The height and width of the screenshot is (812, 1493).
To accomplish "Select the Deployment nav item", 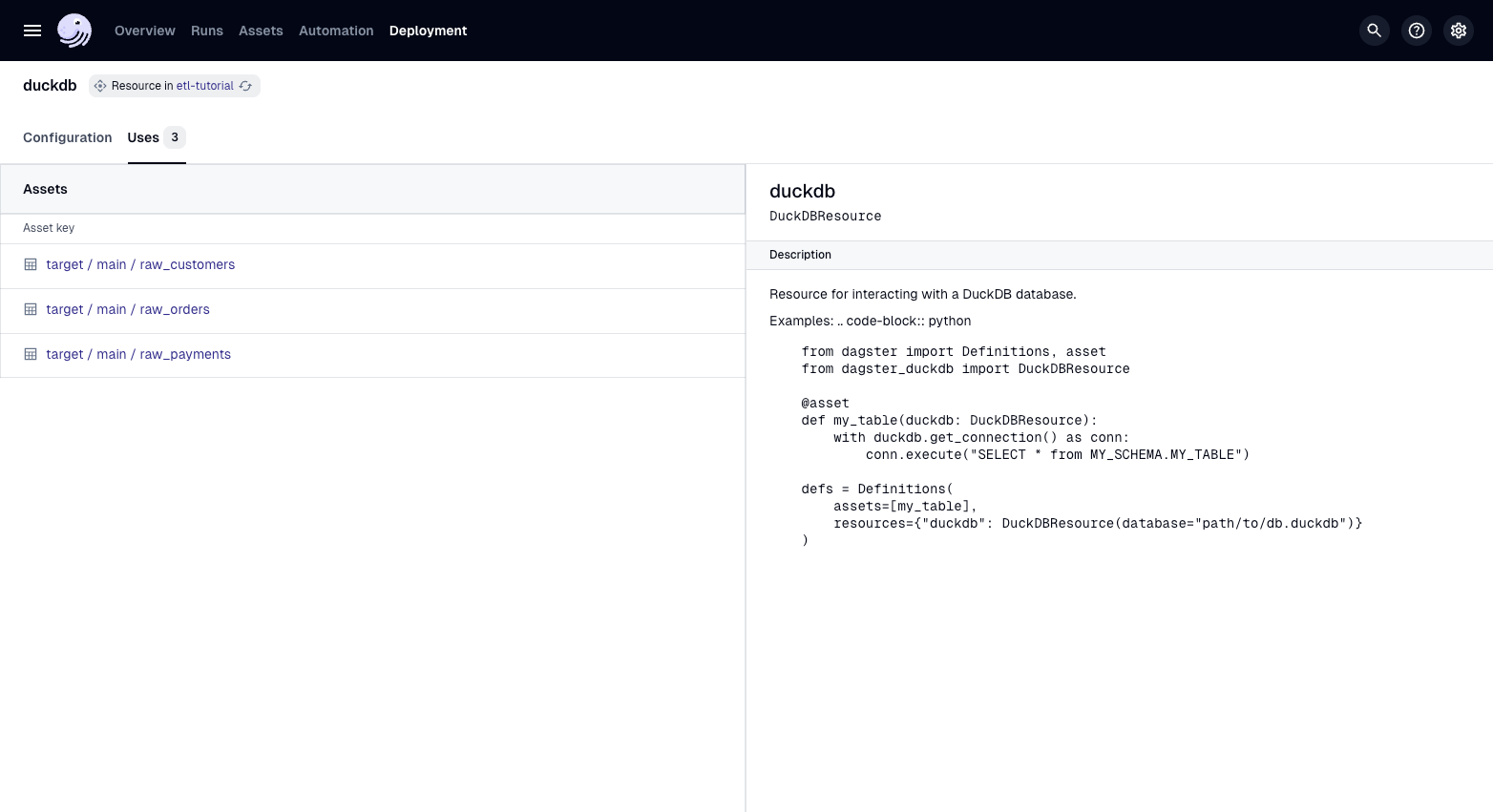I will [428, 31].
